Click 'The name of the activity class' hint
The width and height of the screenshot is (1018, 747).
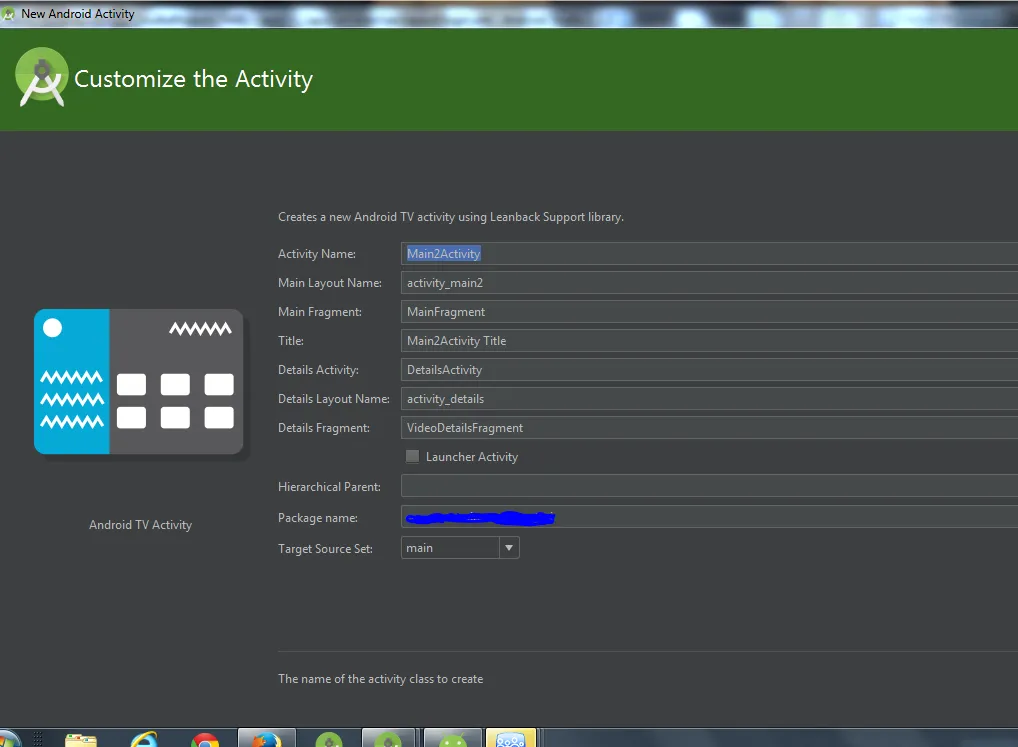point(380,679)
